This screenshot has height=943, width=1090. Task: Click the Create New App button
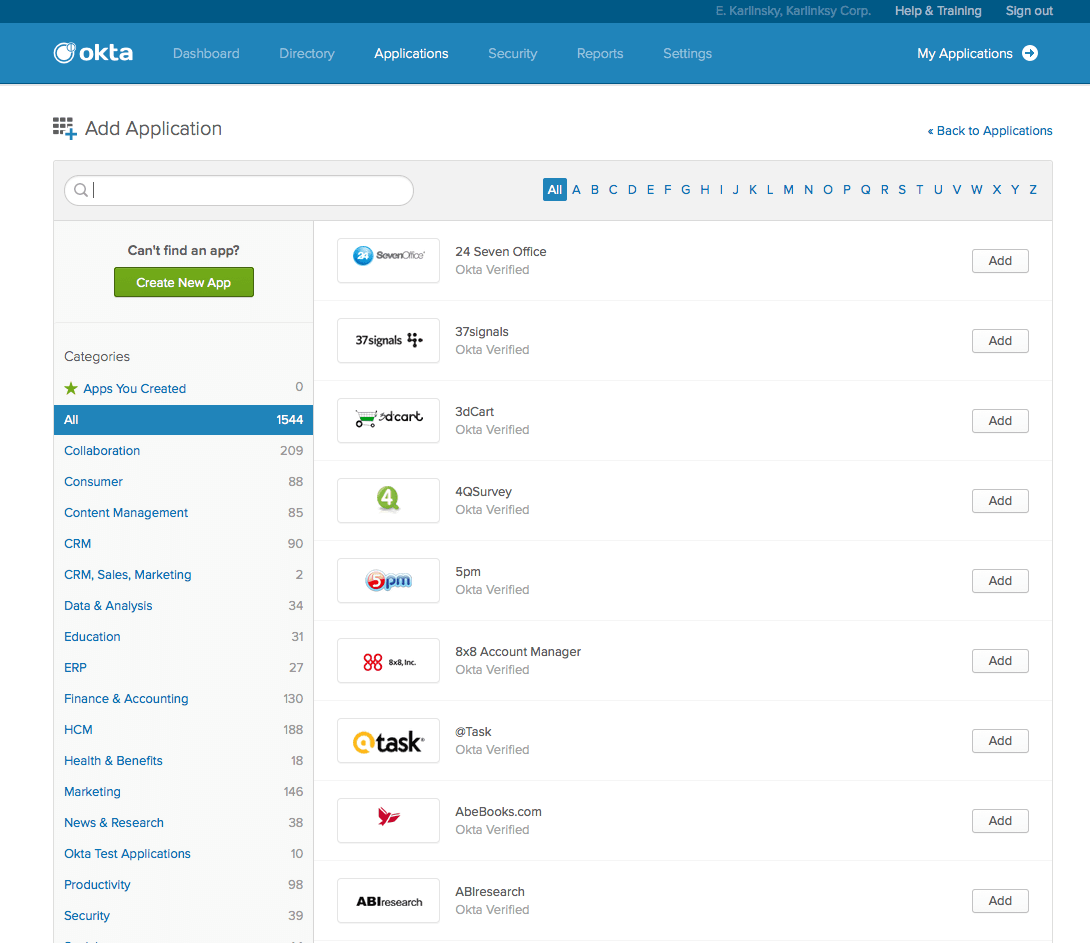tap(184, 282)
